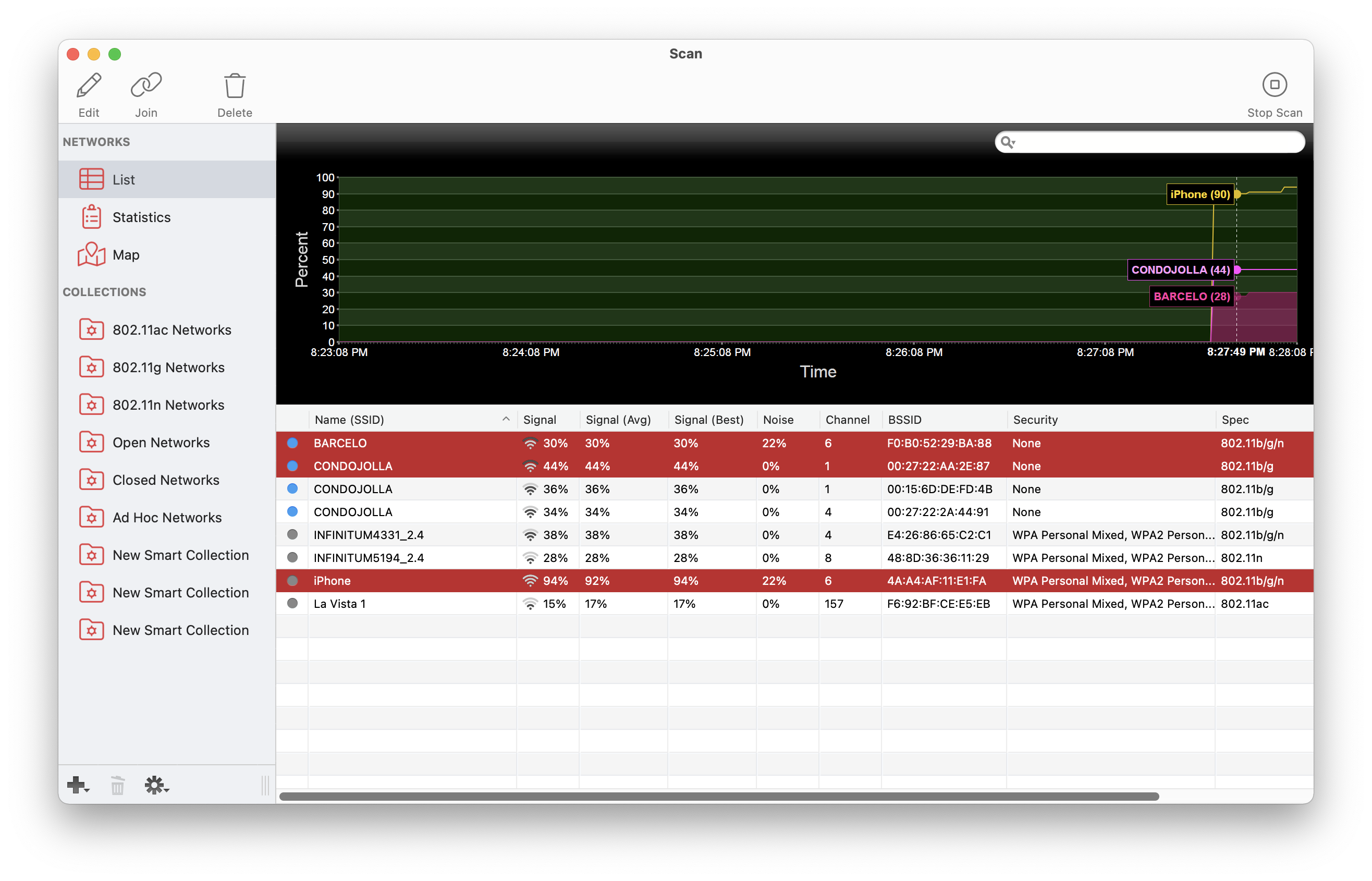1372x881 pixels.
Task: Toggle the blue dot for BARCELO row
Action: (292, 443)
